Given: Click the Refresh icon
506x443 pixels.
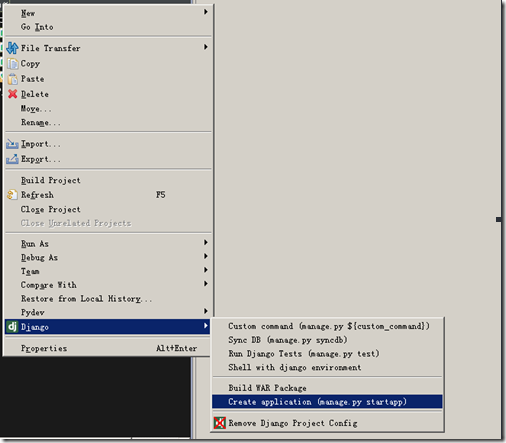Looking at the screenshot, I should [x=12, y=195].
